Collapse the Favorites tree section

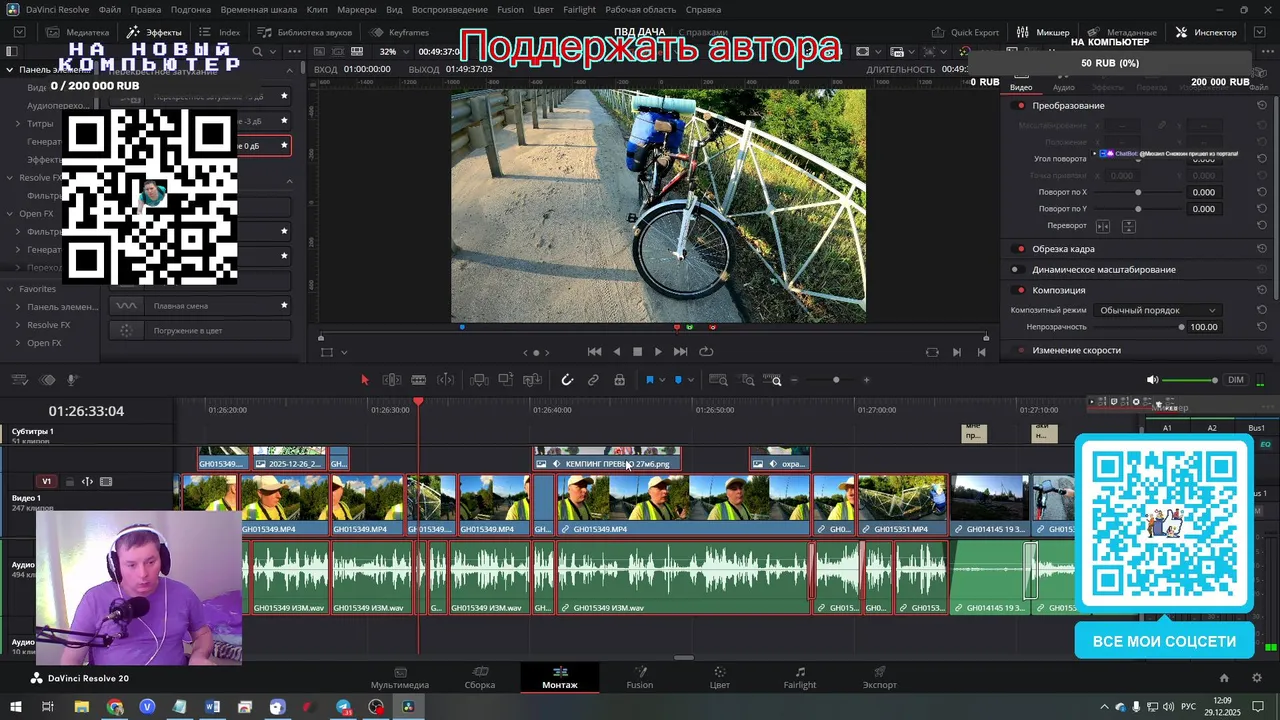tap(9, 289)
